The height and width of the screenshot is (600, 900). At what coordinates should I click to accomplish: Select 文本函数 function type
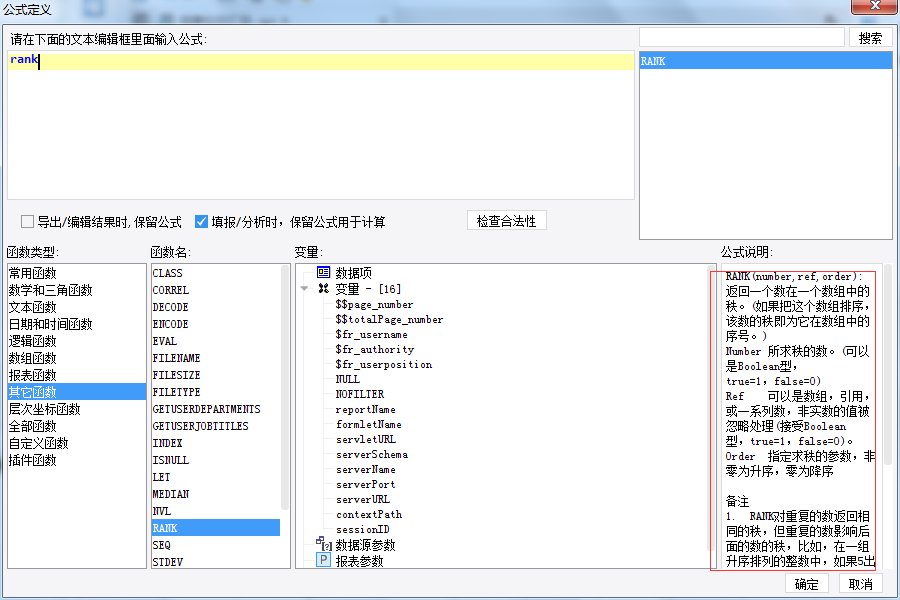(76, 307)
